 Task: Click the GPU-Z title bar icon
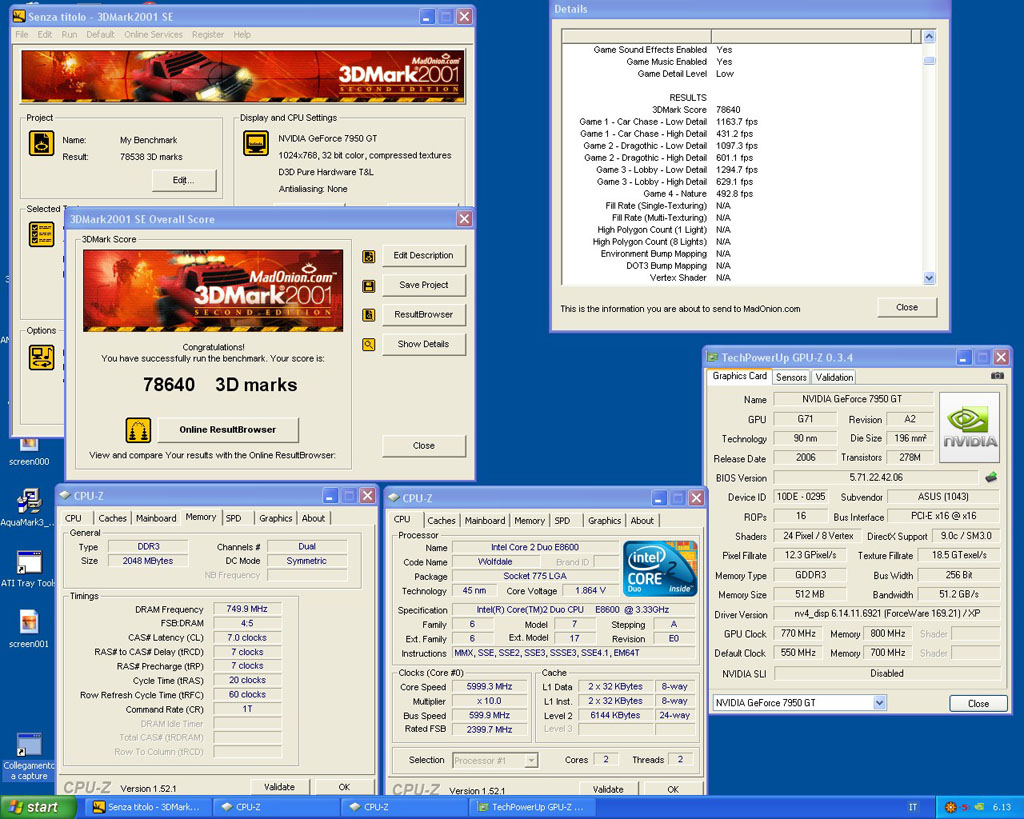(x=712, y=357)
